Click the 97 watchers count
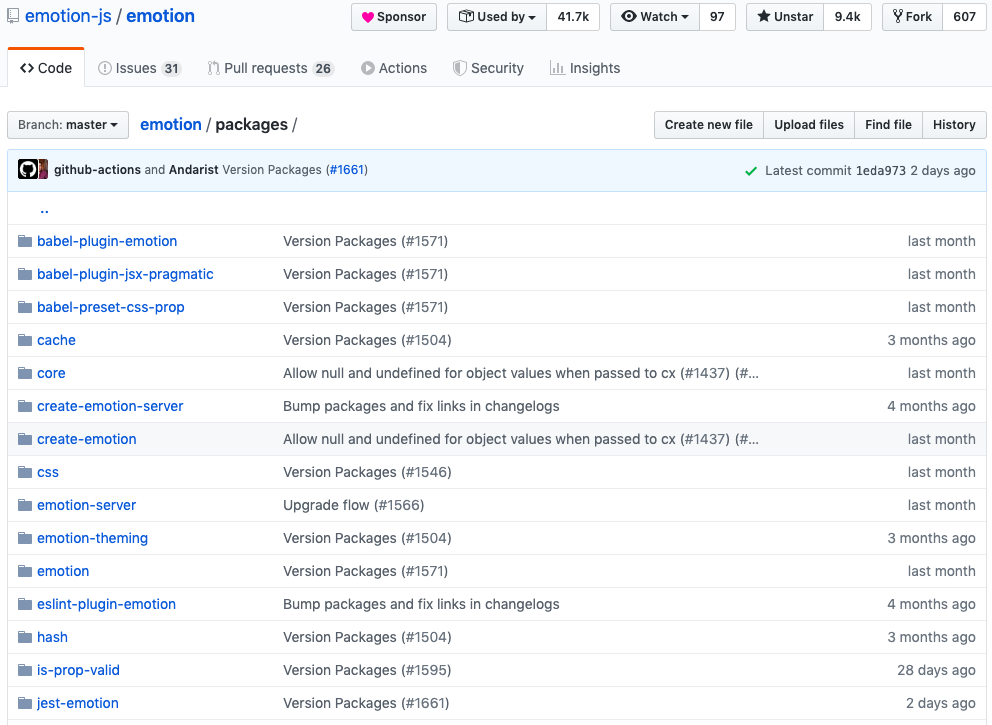Screen dimensions: 992x725 coord(717,16)
